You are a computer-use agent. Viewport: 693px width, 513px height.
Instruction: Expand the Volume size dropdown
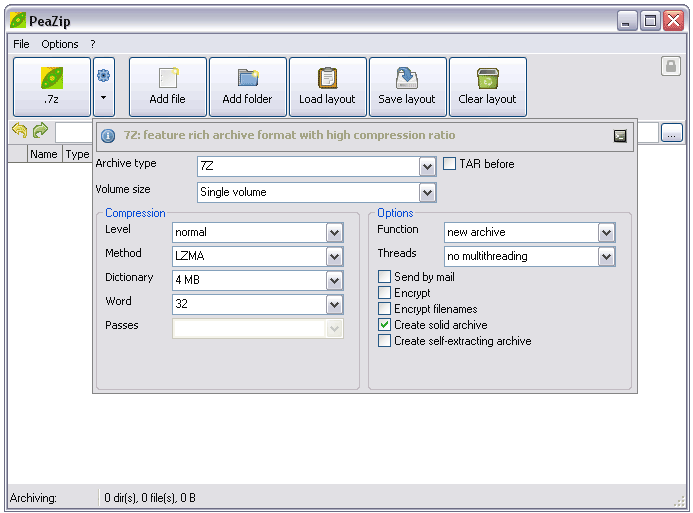427,193
